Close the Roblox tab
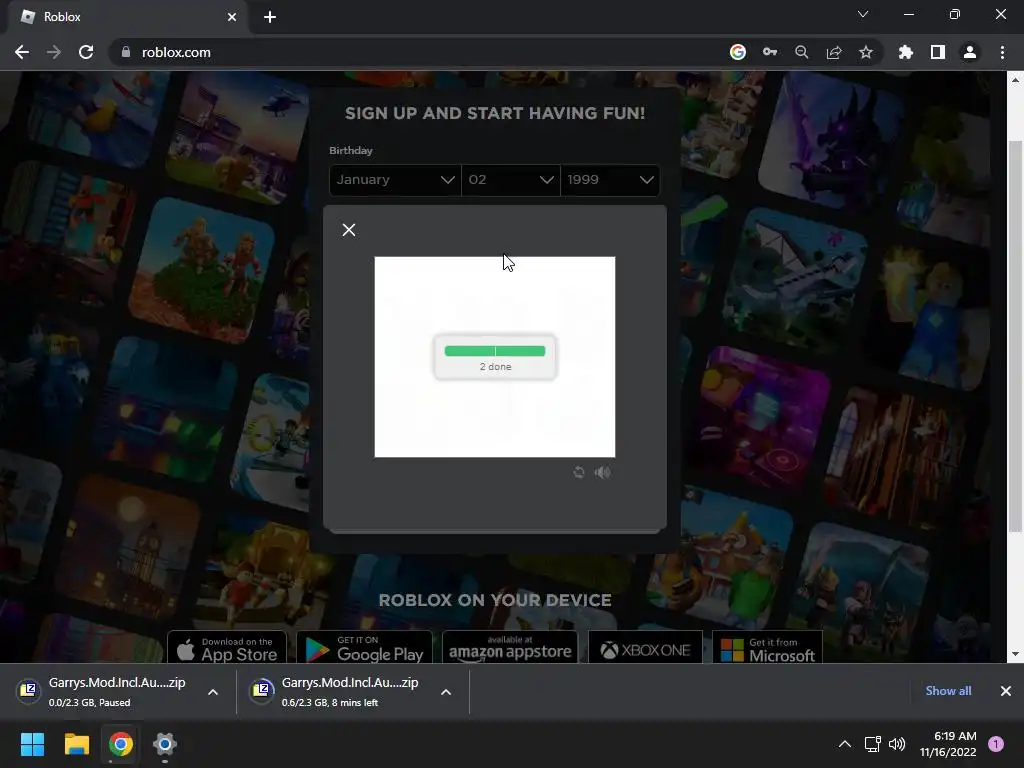This screenshot has height=768, width=1024. coord(232,17)
